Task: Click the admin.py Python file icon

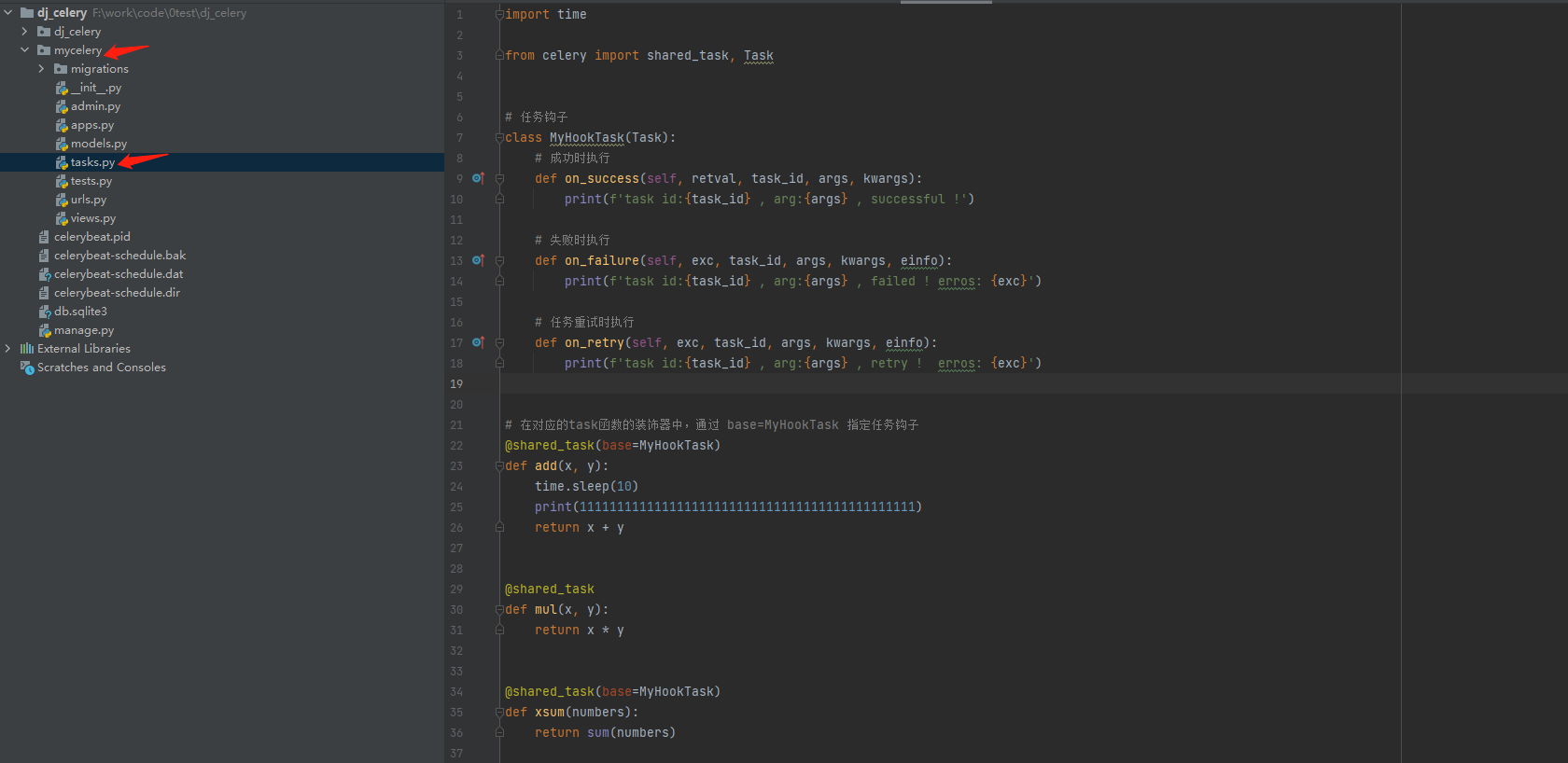Action: coord(62,106)
